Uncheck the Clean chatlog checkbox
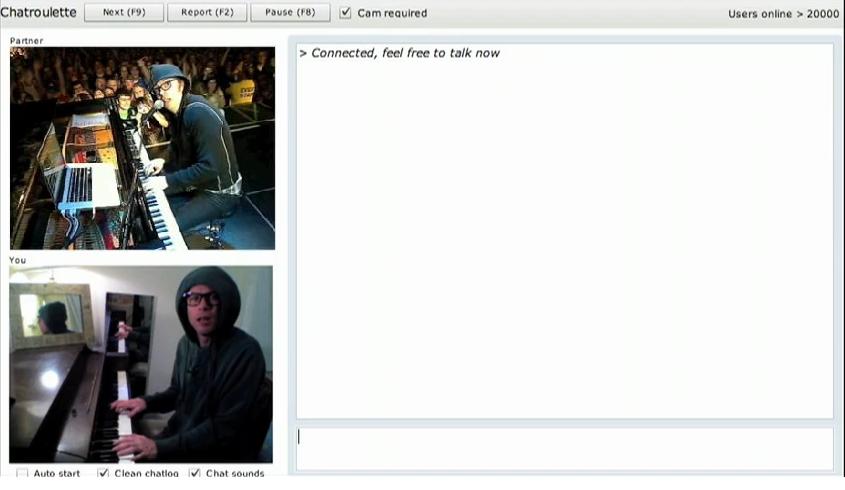This screenshot has height=490, width=845. pyautogui.click(x=103, y=473)
